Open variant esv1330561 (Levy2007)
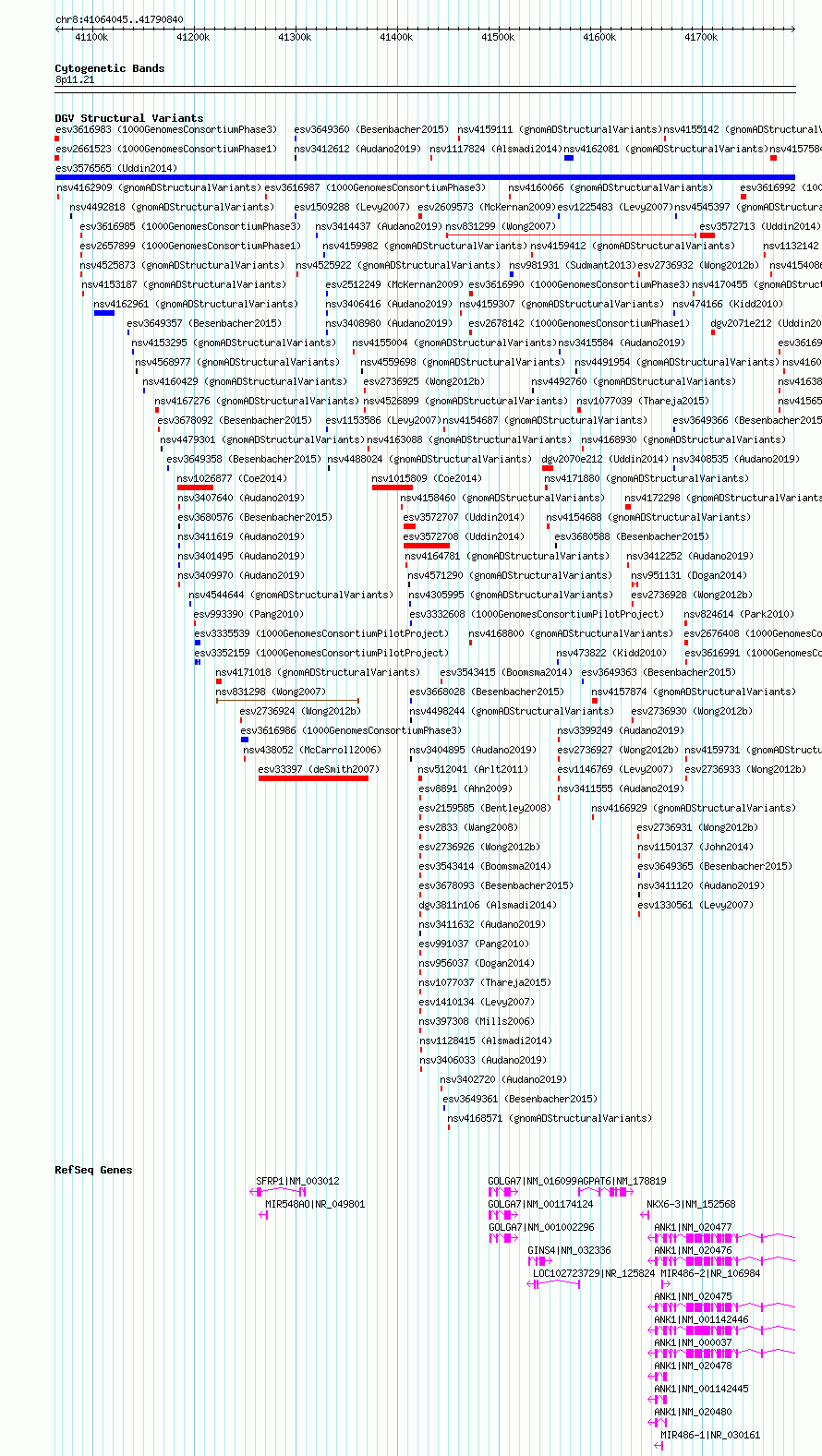The width and height of the screenshot is (822, 1456). point(695,905)
